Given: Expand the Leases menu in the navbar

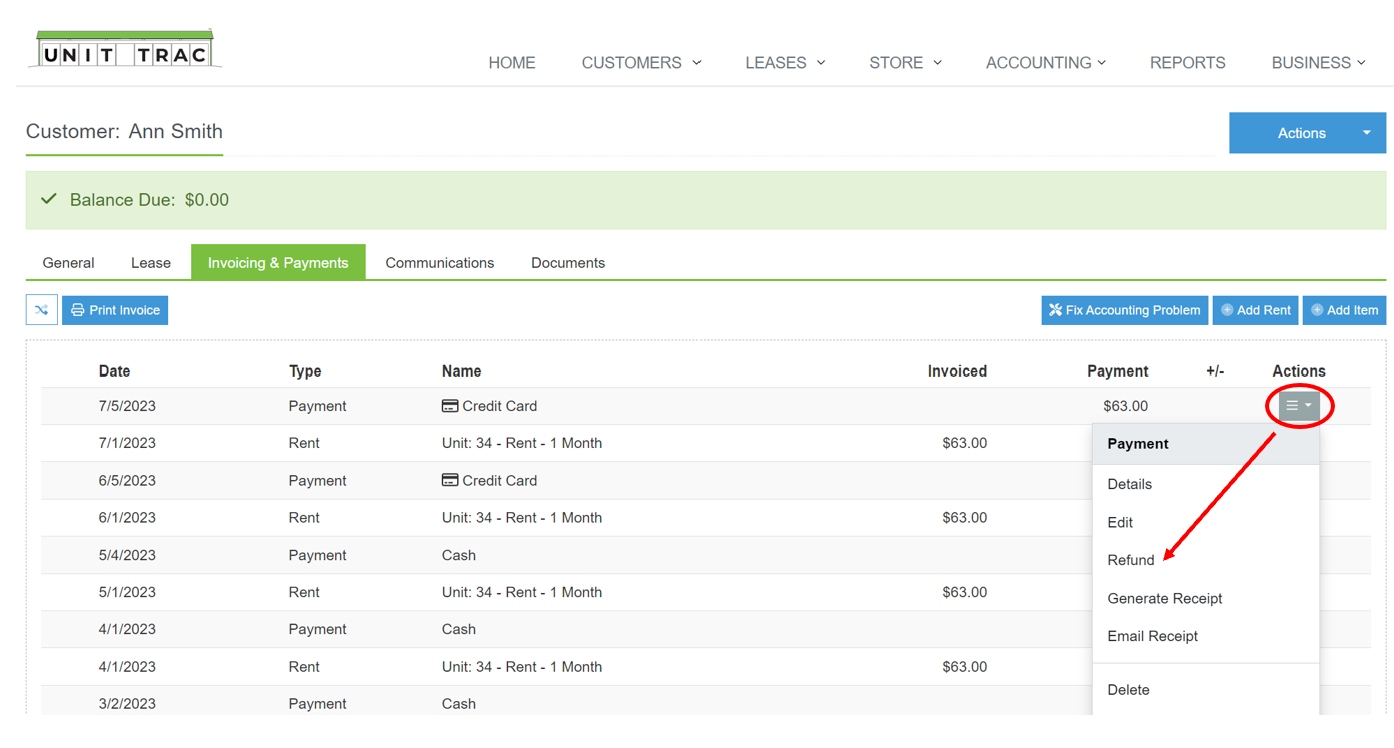Looking at the screenshot, I should click(x=785, y=63).
